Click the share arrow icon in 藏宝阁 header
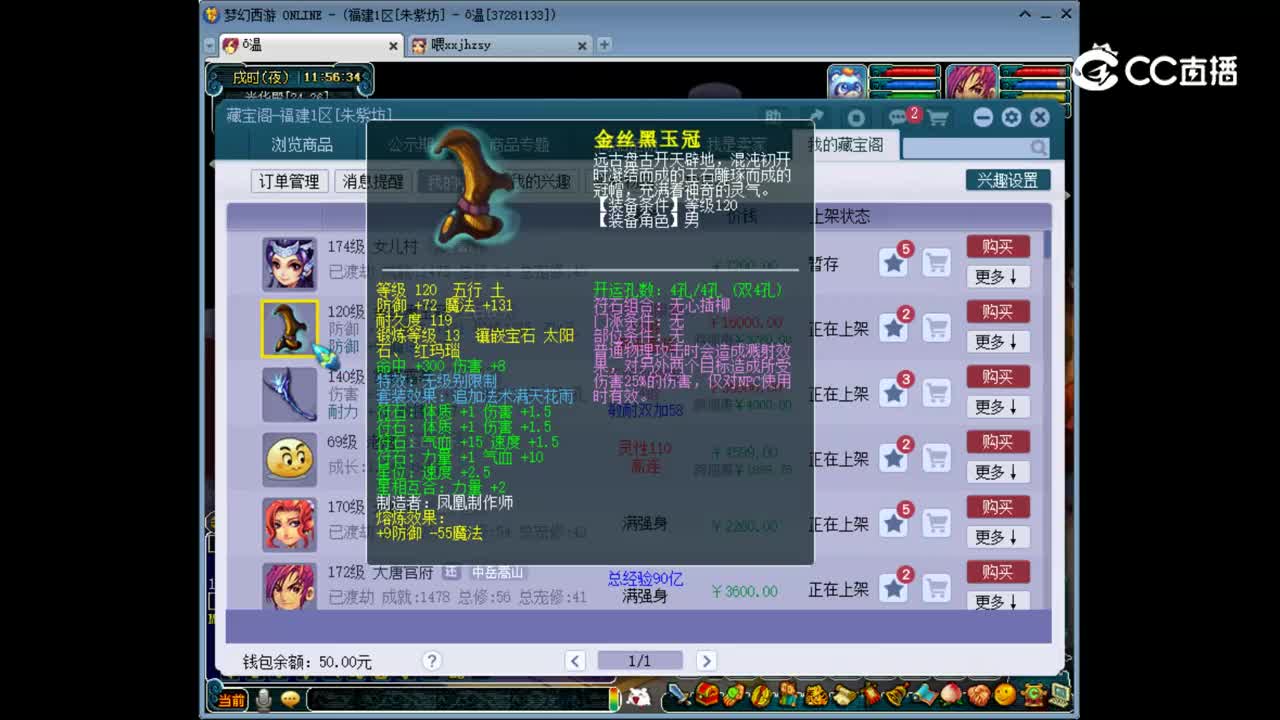 (x=816, y=117)
